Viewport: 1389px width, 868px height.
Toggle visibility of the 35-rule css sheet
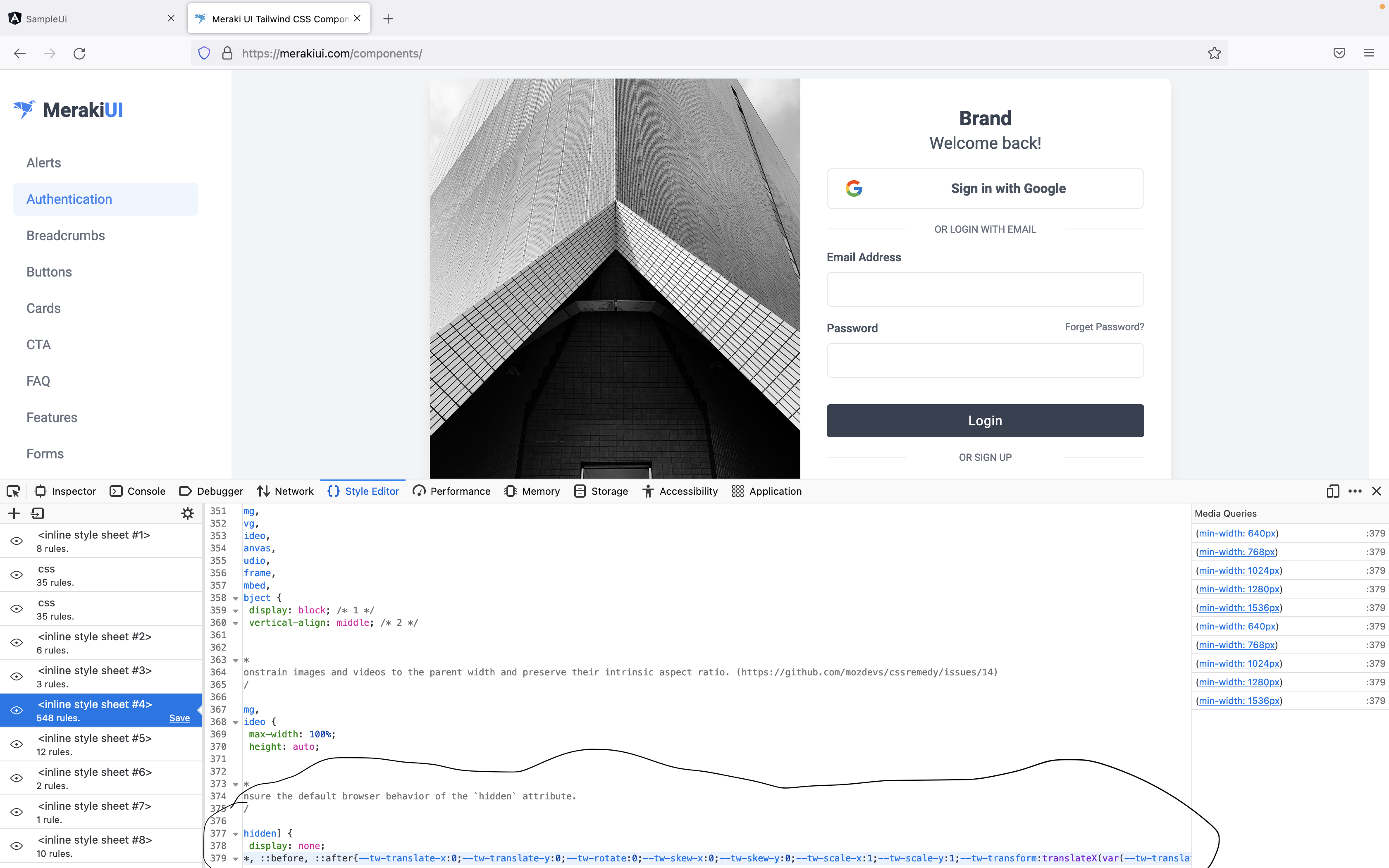(x=17, y=575)
